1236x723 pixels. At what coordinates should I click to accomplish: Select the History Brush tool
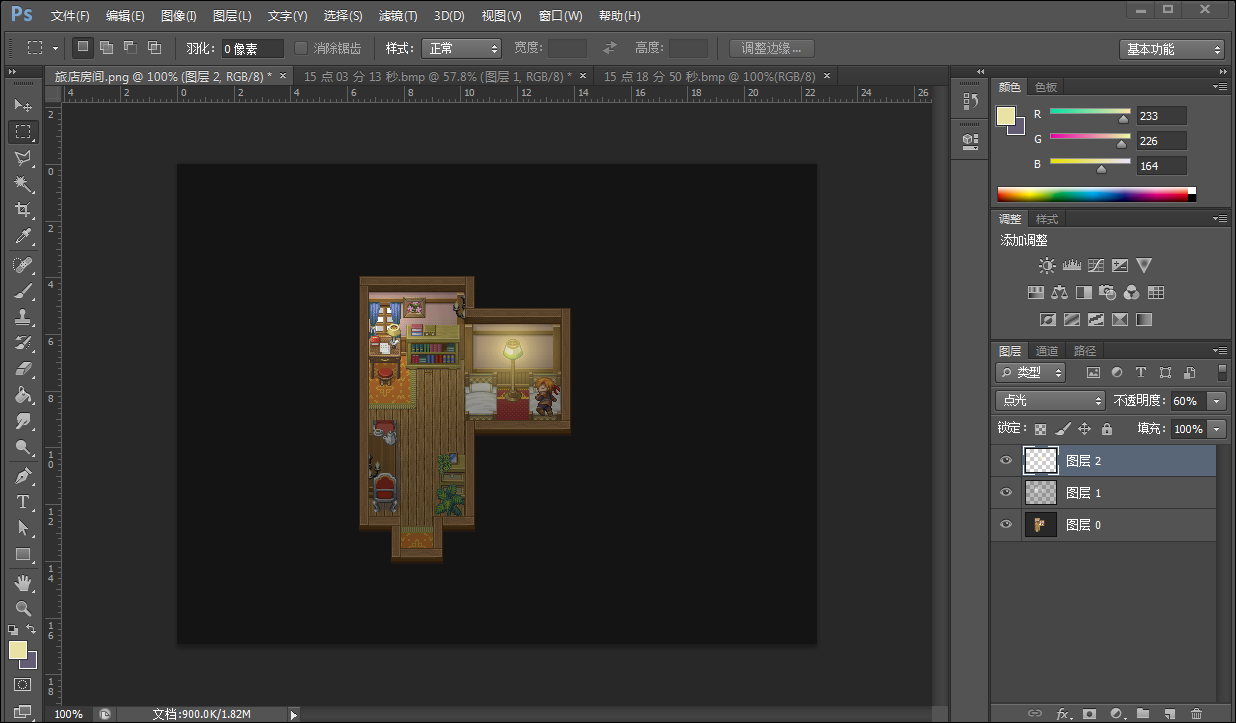coord(23,343)
